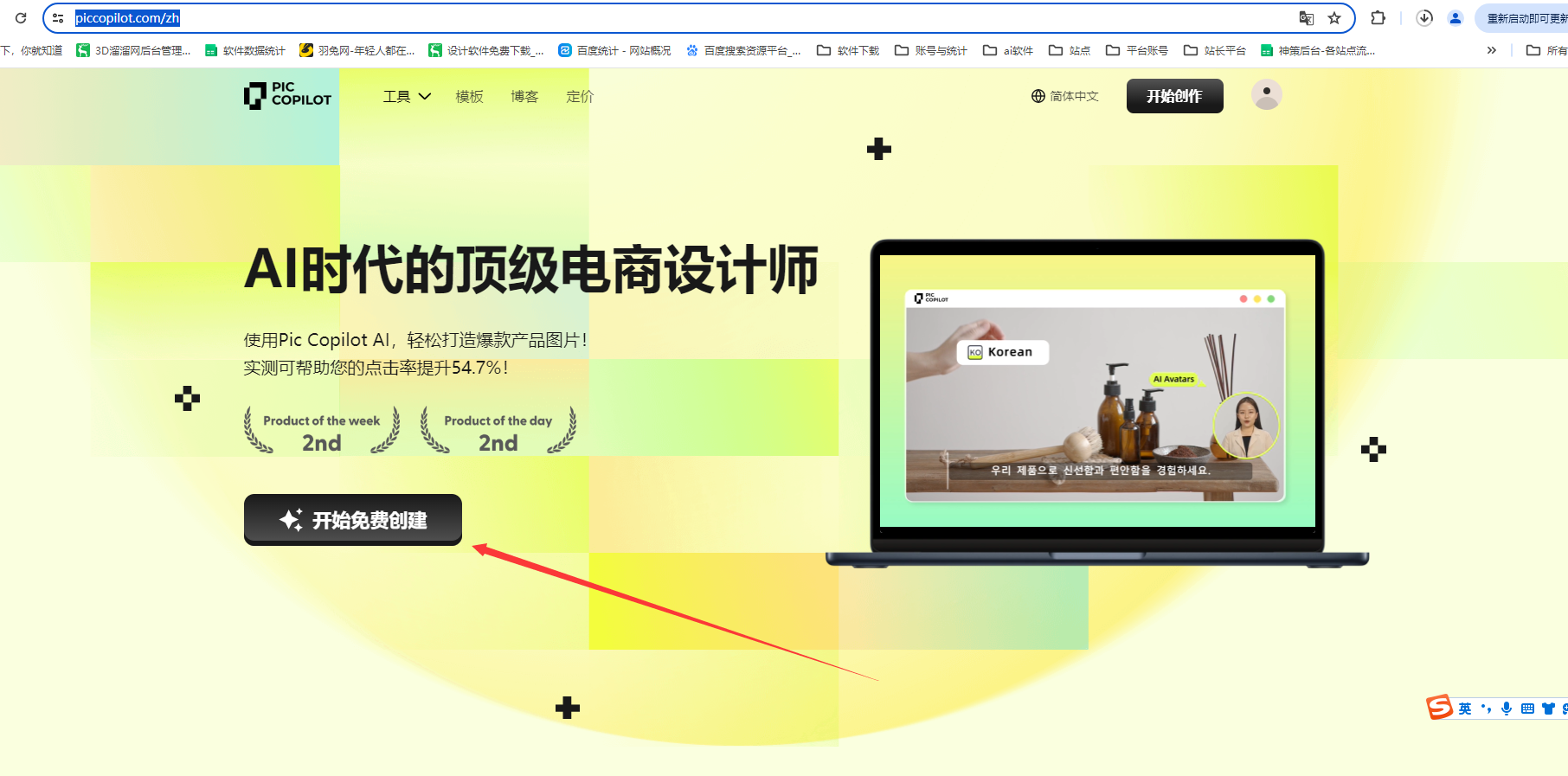Click the Korean language tag in demo
The height and width of the screenshot is (776, 1568).
click(x=1002, y=352)
